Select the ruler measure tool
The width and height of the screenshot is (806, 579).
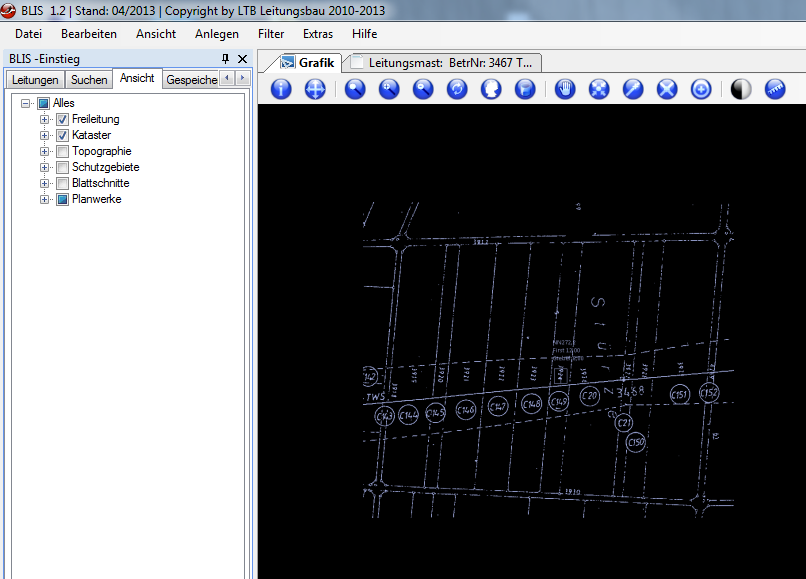pos(775,89)
